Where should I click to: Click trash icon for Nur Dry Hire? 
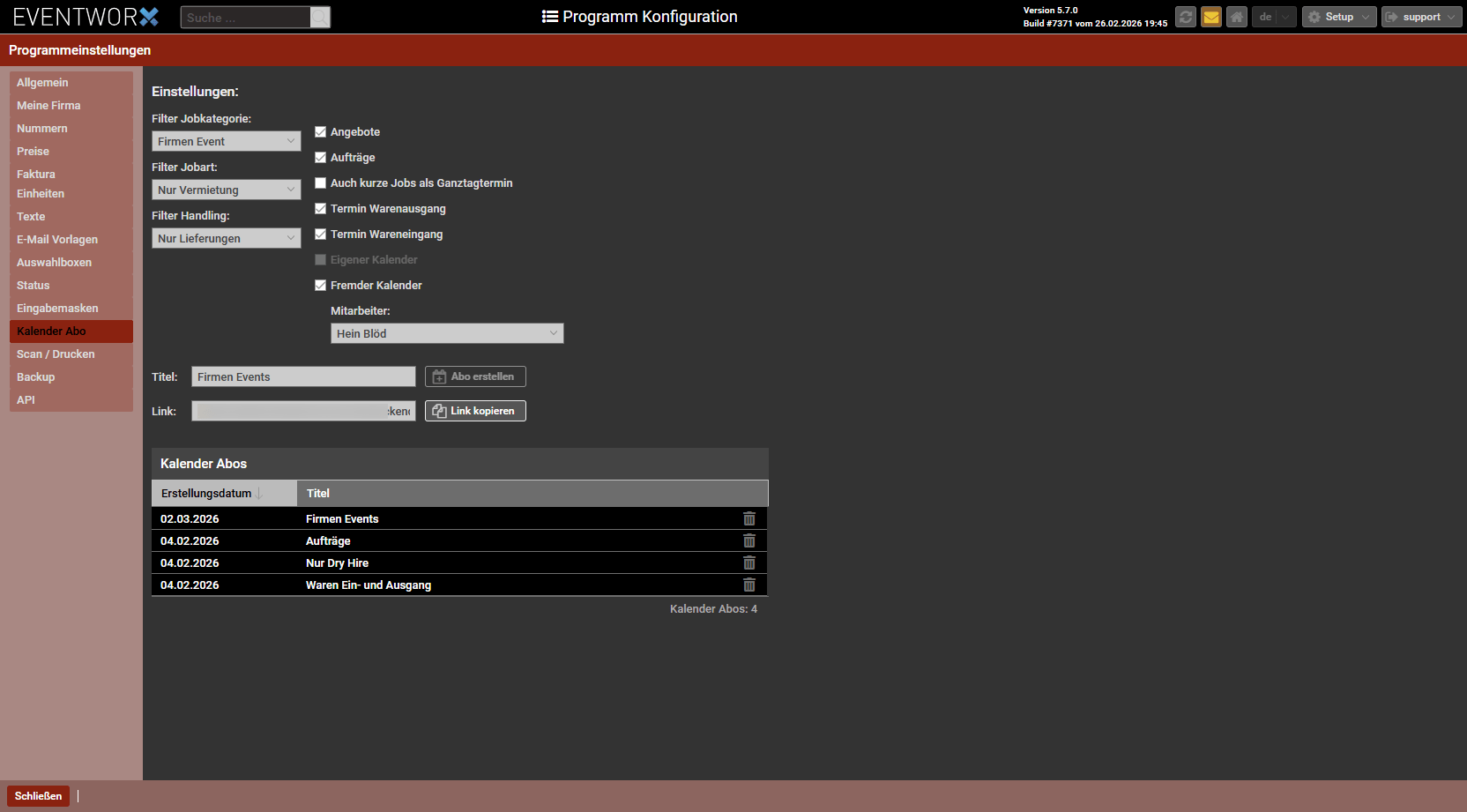coord(749,563)
